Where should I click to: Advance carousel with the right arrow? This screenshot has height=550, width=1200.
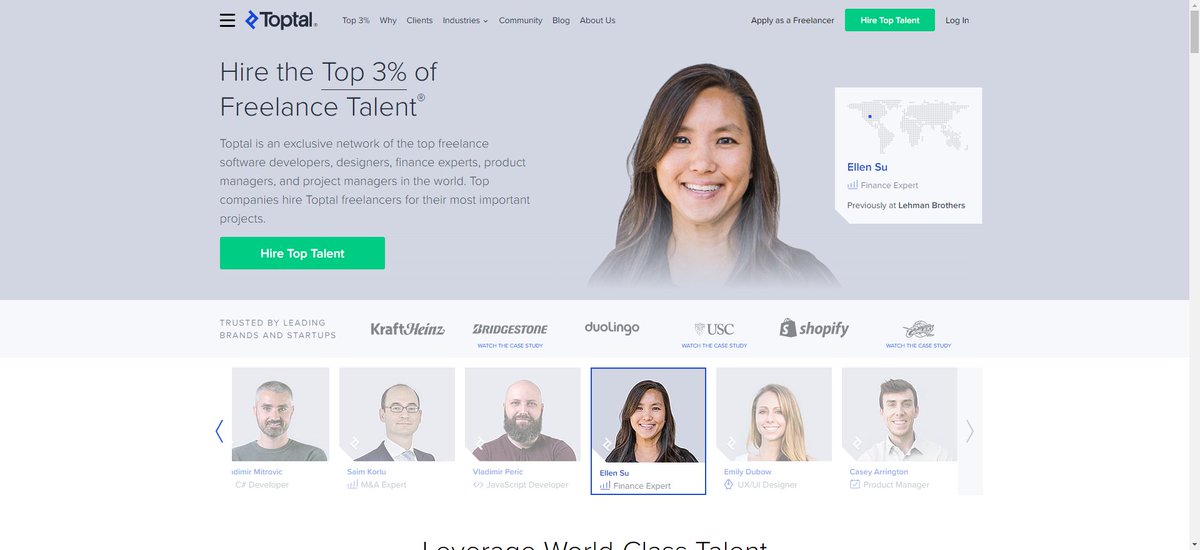pos(969,431)
